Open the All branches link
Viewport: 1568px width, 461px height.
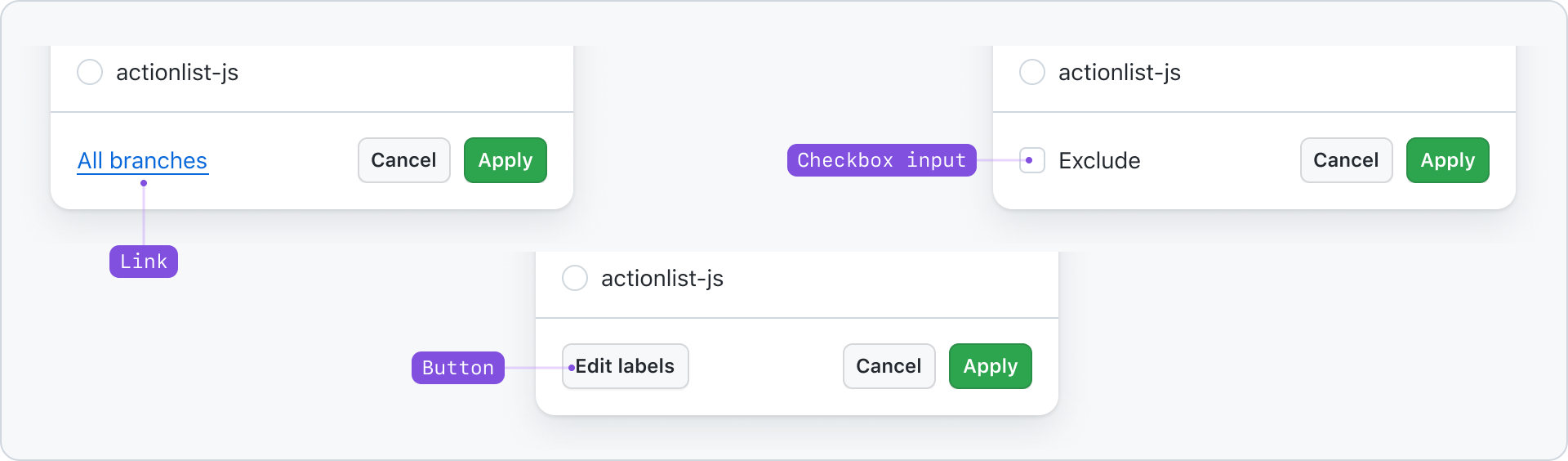pyautogui.click(x=142, y=160)
